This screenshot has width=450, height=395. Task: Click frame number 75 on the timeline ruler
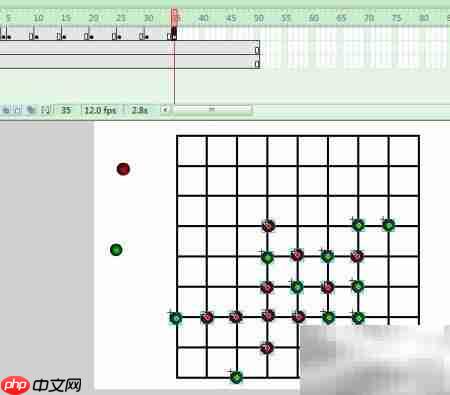(396, 18)
